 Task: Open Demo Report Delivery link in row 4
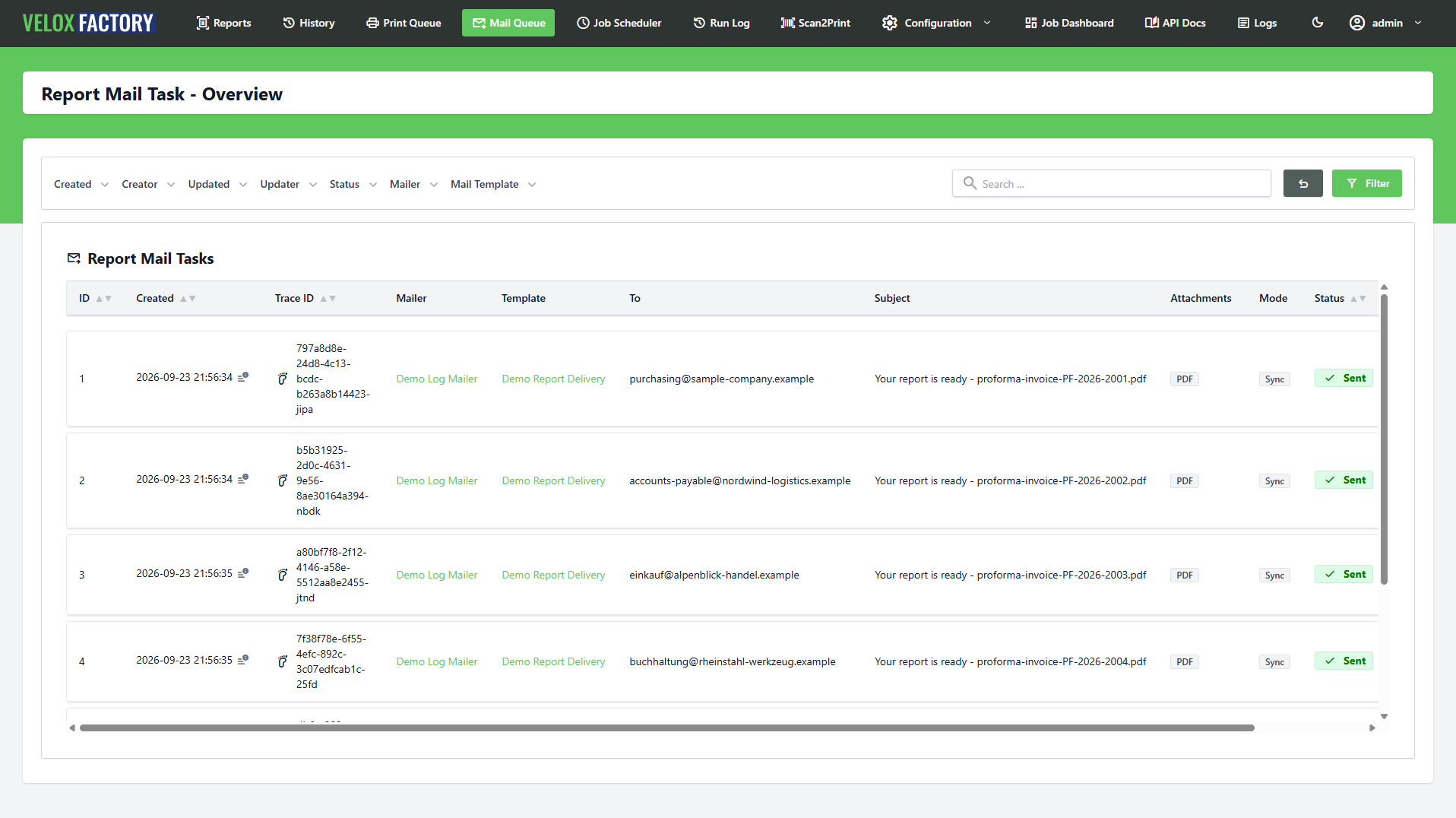click(x=553, y=661)
